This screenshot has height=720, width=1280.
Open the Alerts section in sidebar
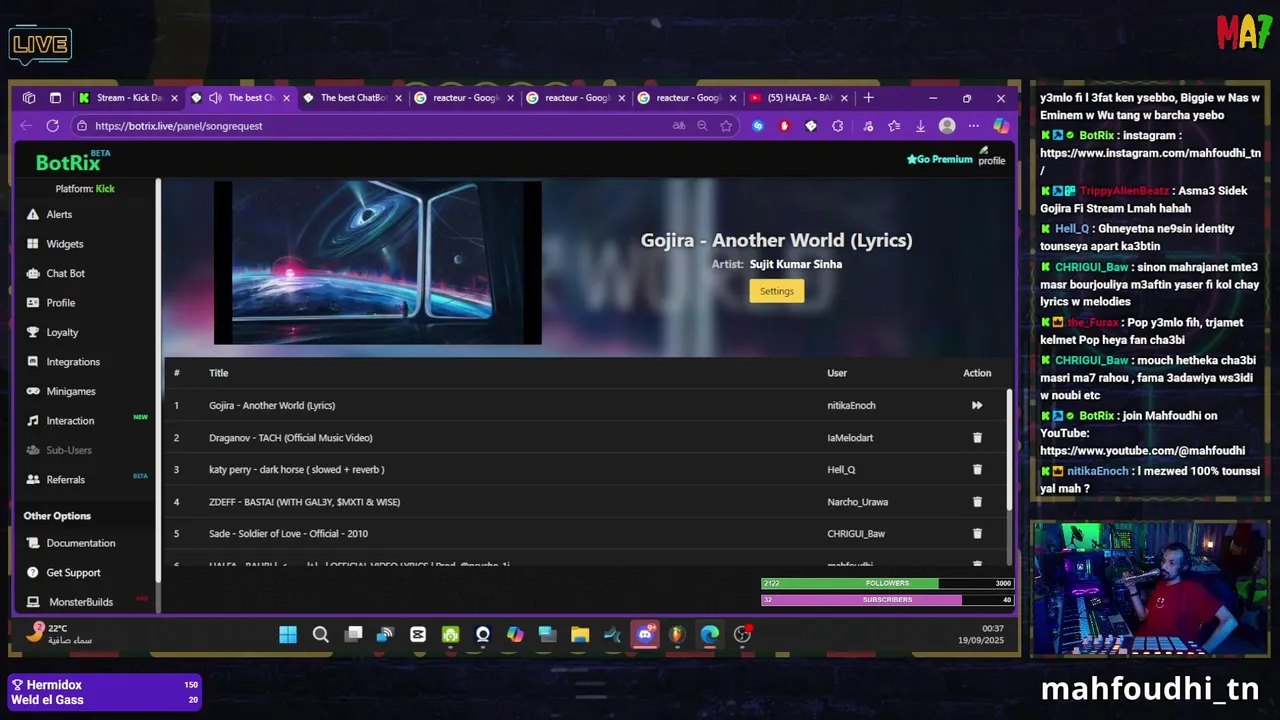[x=59, y=214]
